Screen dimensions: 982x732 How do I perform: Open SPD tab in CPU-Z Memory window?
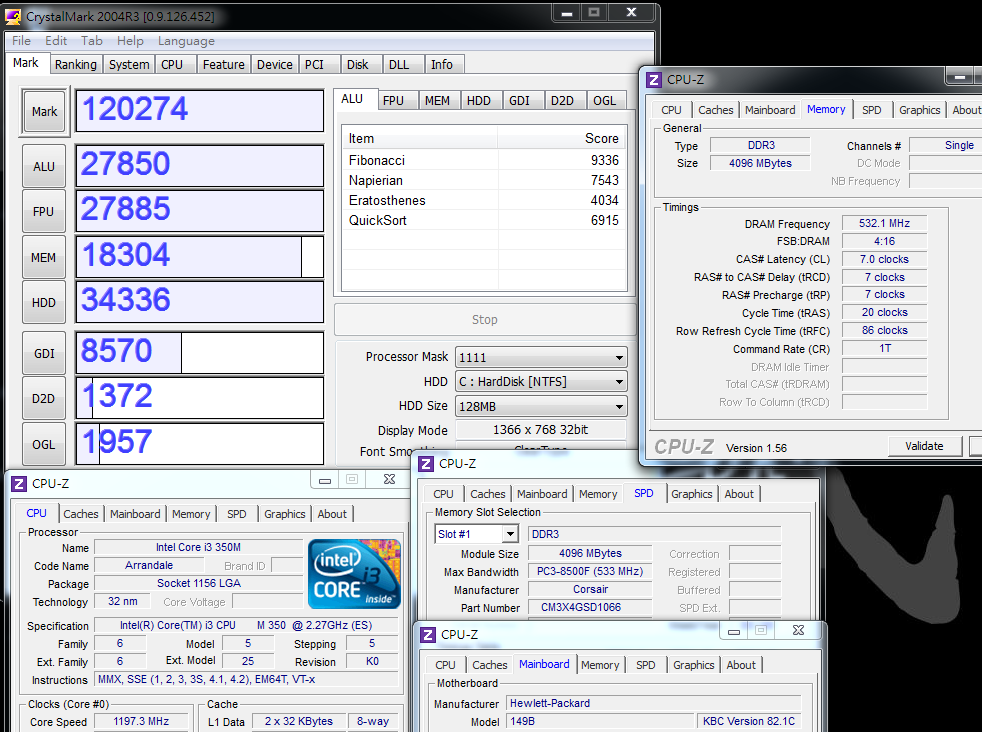[x=871, y=110]
